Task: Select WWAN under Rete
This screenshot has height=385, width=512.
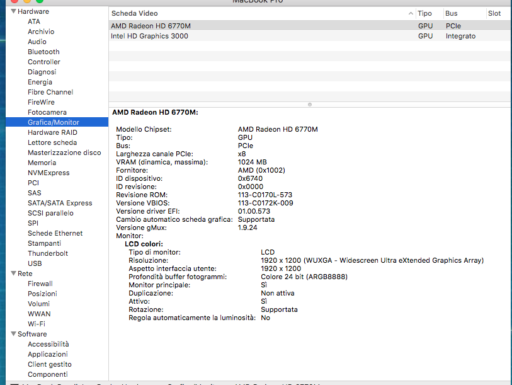Action: point(39,314)
